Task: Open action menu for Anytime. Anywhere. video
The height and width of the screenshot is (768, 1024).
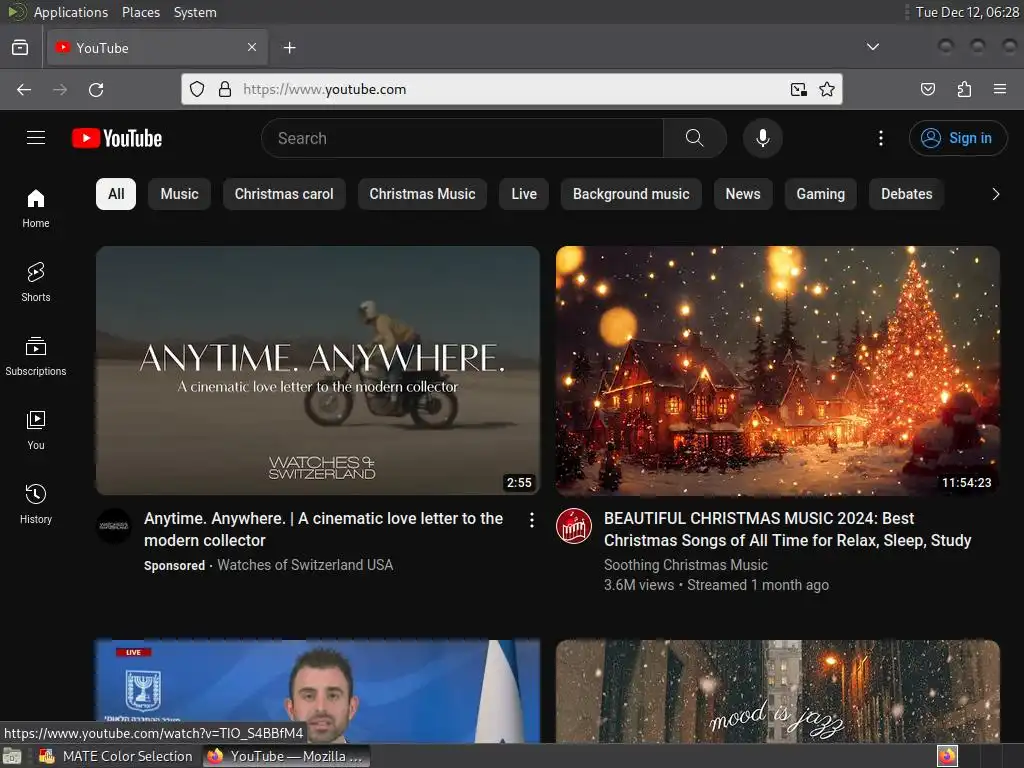Action: click(532, 519)
